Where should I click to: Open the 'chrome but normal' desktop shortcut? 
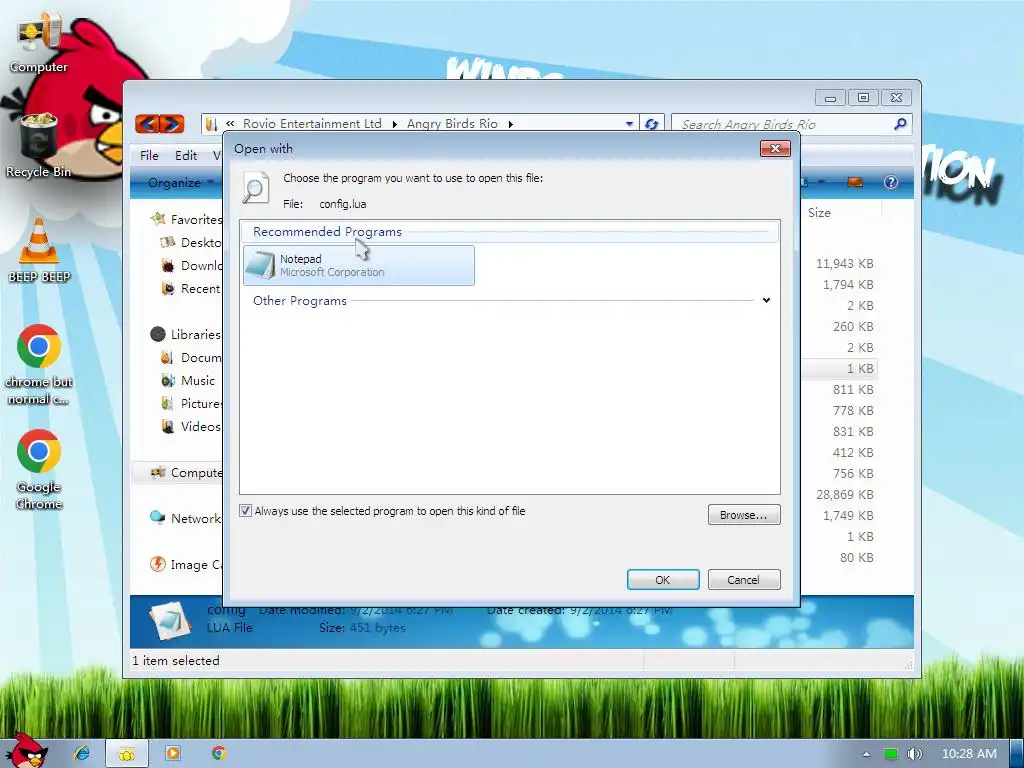39,364
